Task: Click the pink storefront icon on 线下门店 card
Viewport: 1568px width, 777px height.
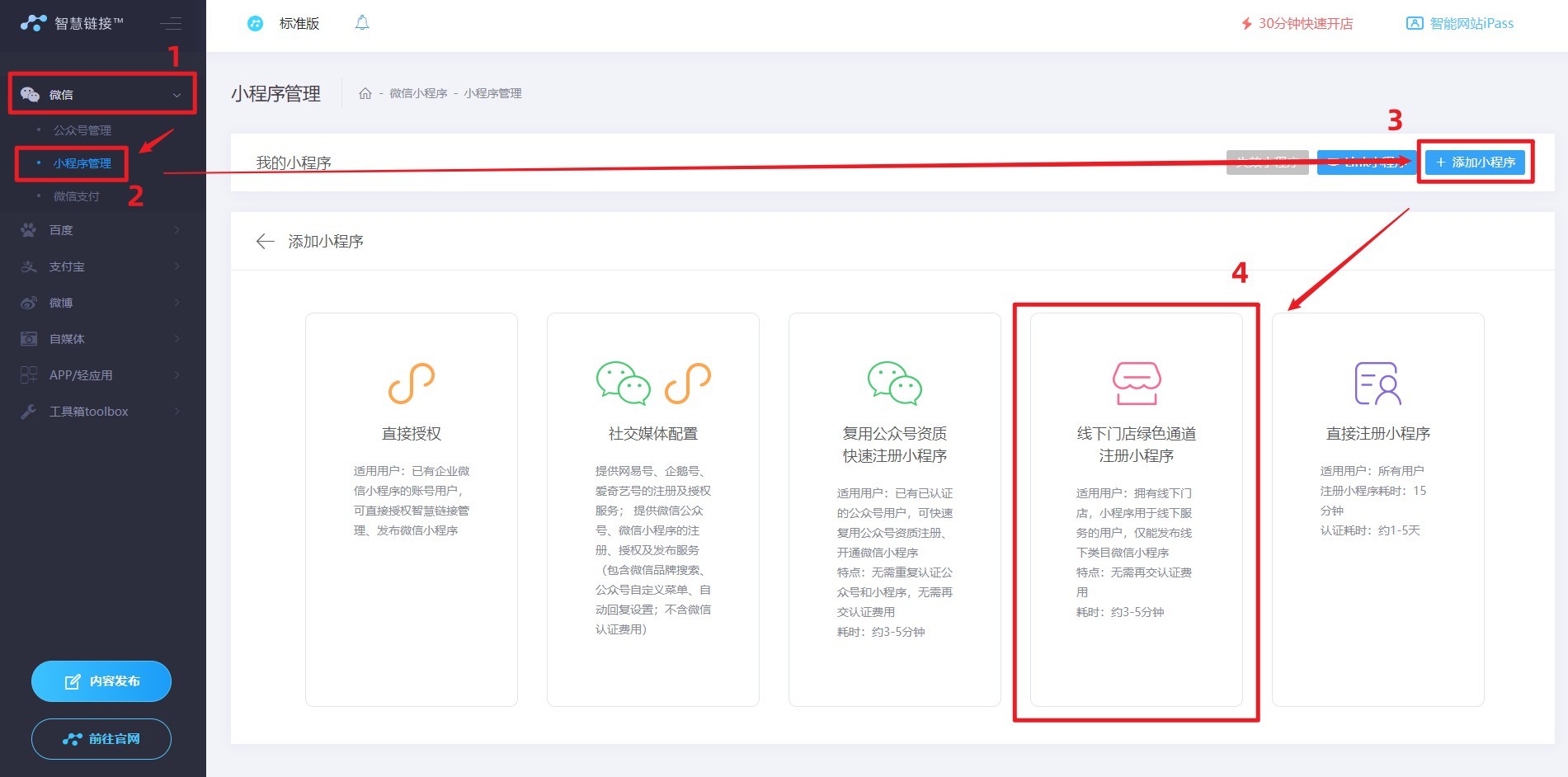Action: click(x=1137, y=384)
